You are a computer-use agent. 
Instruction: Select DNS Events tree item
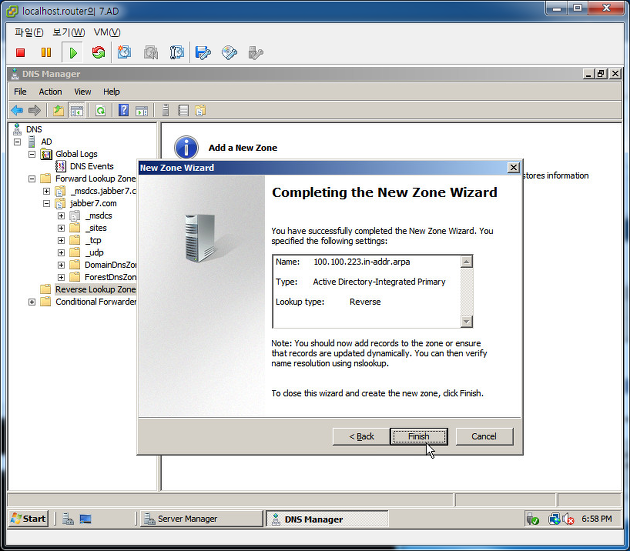[92, 166]
